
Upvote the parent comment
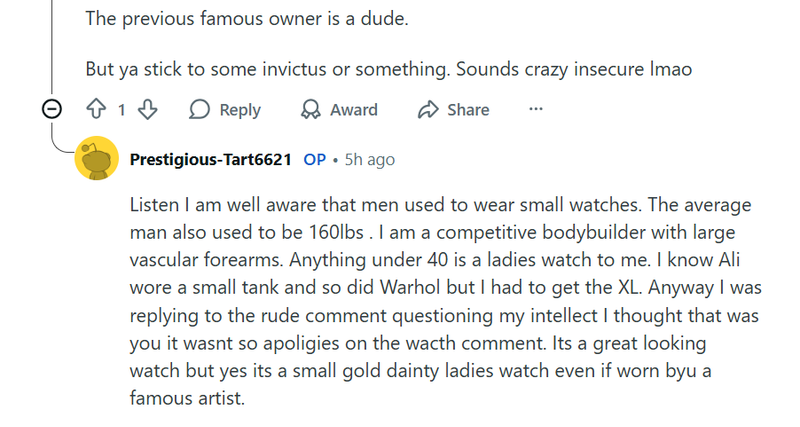97,110
